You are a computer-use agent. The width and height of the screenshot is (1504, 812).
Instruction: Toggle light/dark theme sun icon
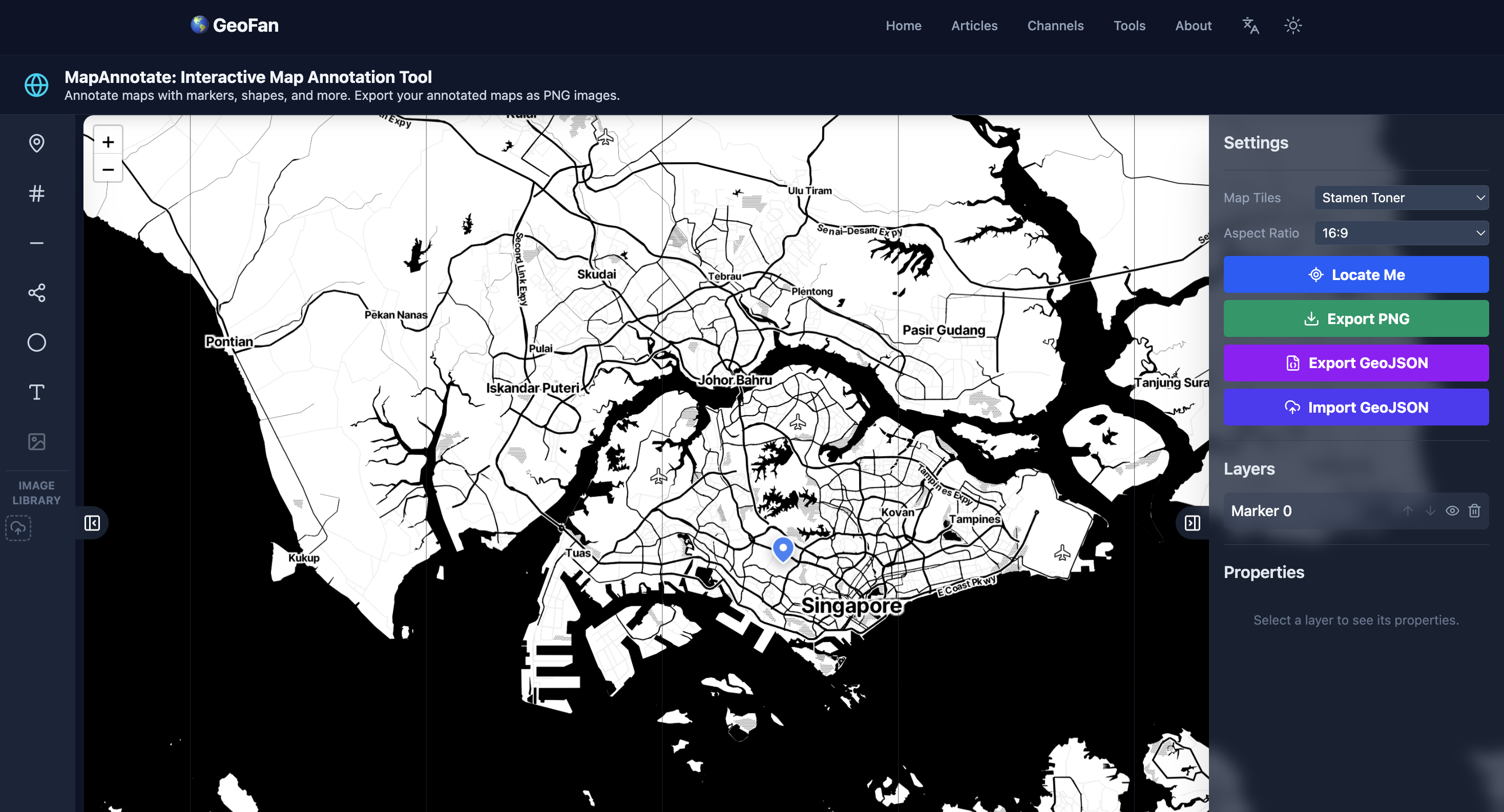(1292, 26)
